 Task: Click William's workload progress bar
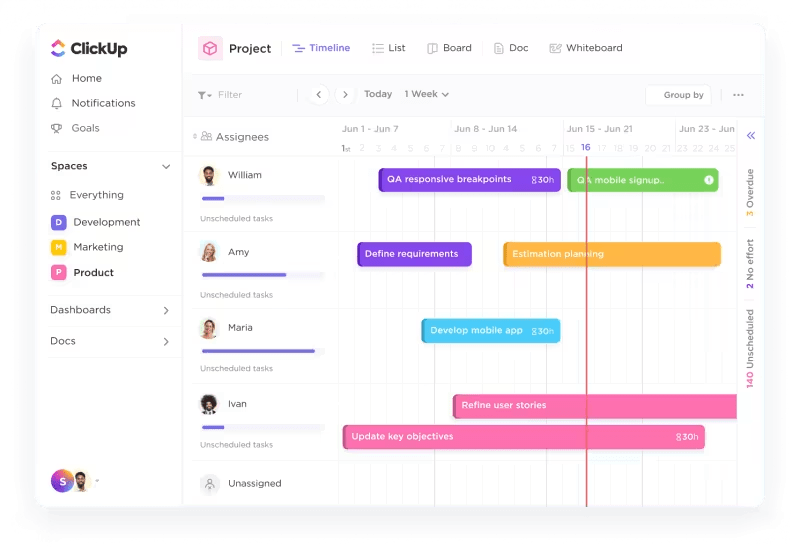[x=263, y=198]
